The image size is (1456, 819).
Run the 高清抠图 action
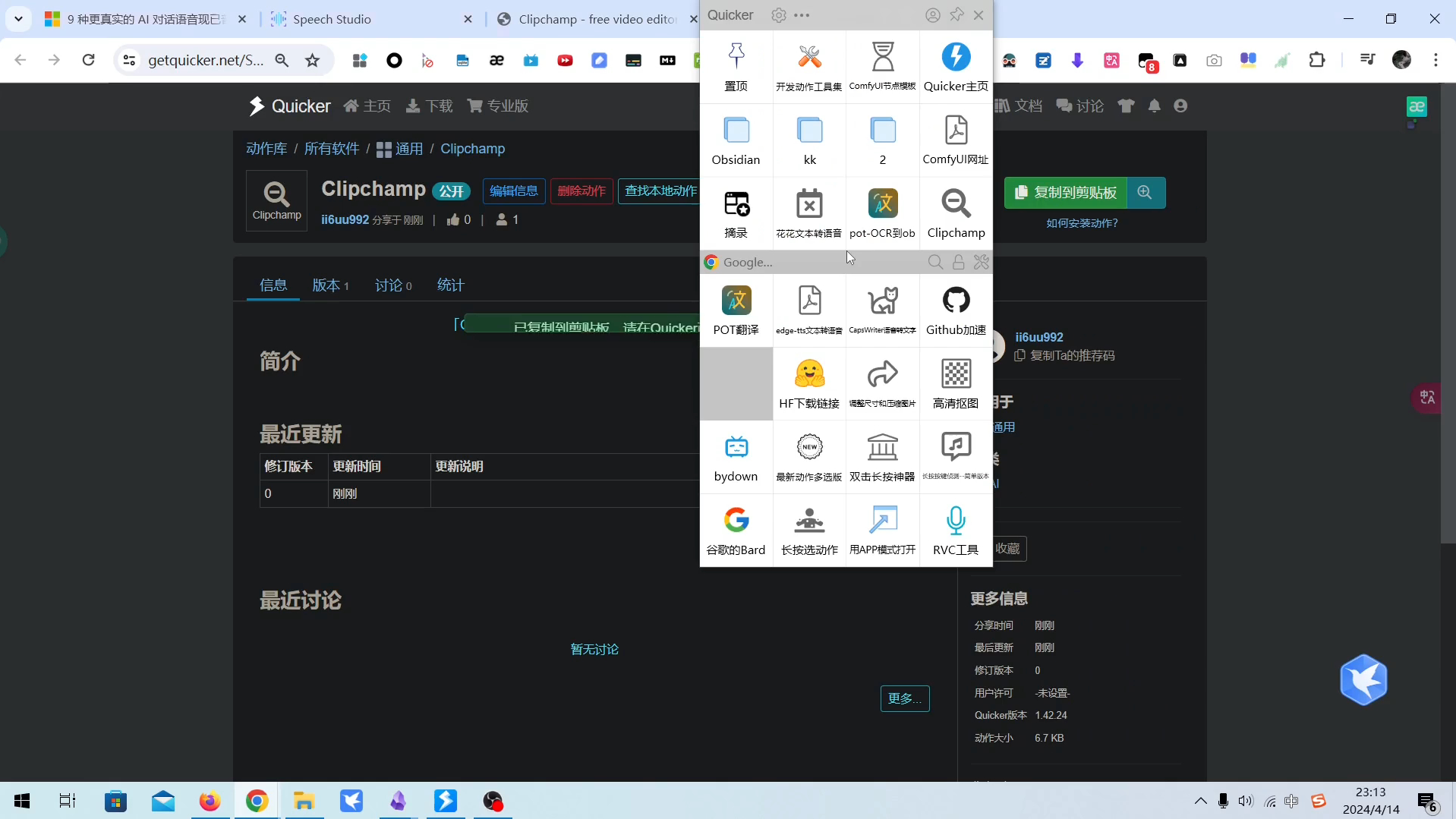(x=955, y=383)
